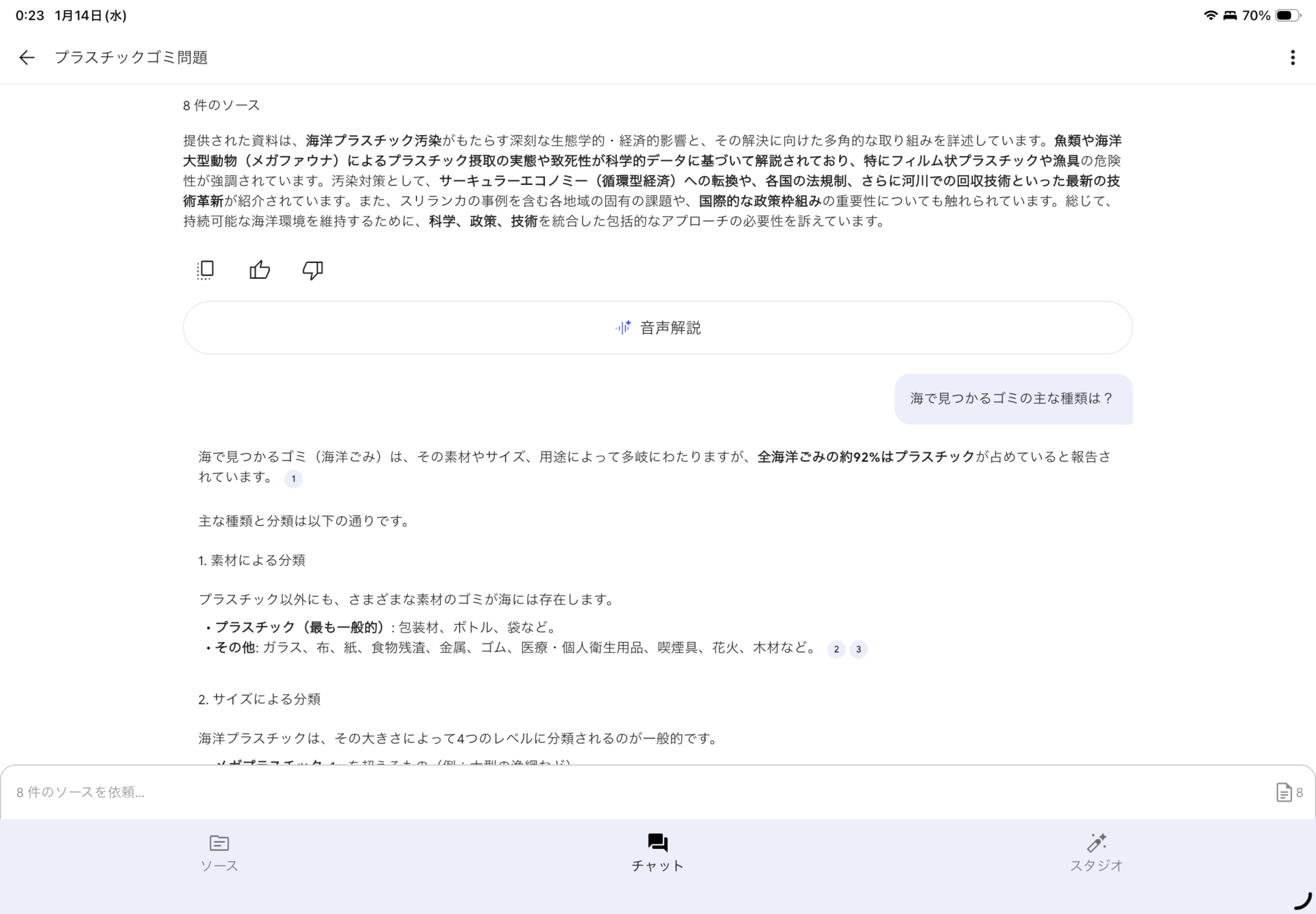Screen dimensions: 1316x914
Task: Start the 音声解説 audio overview
Action: click(657, 328)
